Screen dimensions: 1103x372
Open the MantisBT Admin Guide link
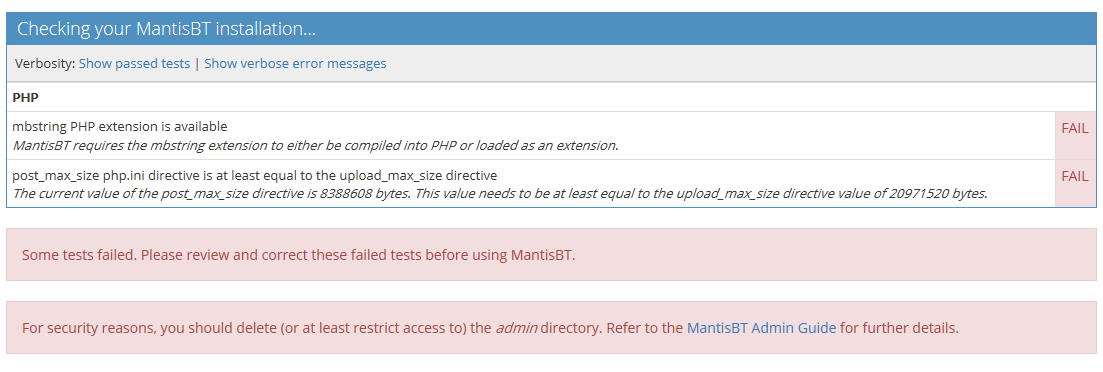pos(762,328)
